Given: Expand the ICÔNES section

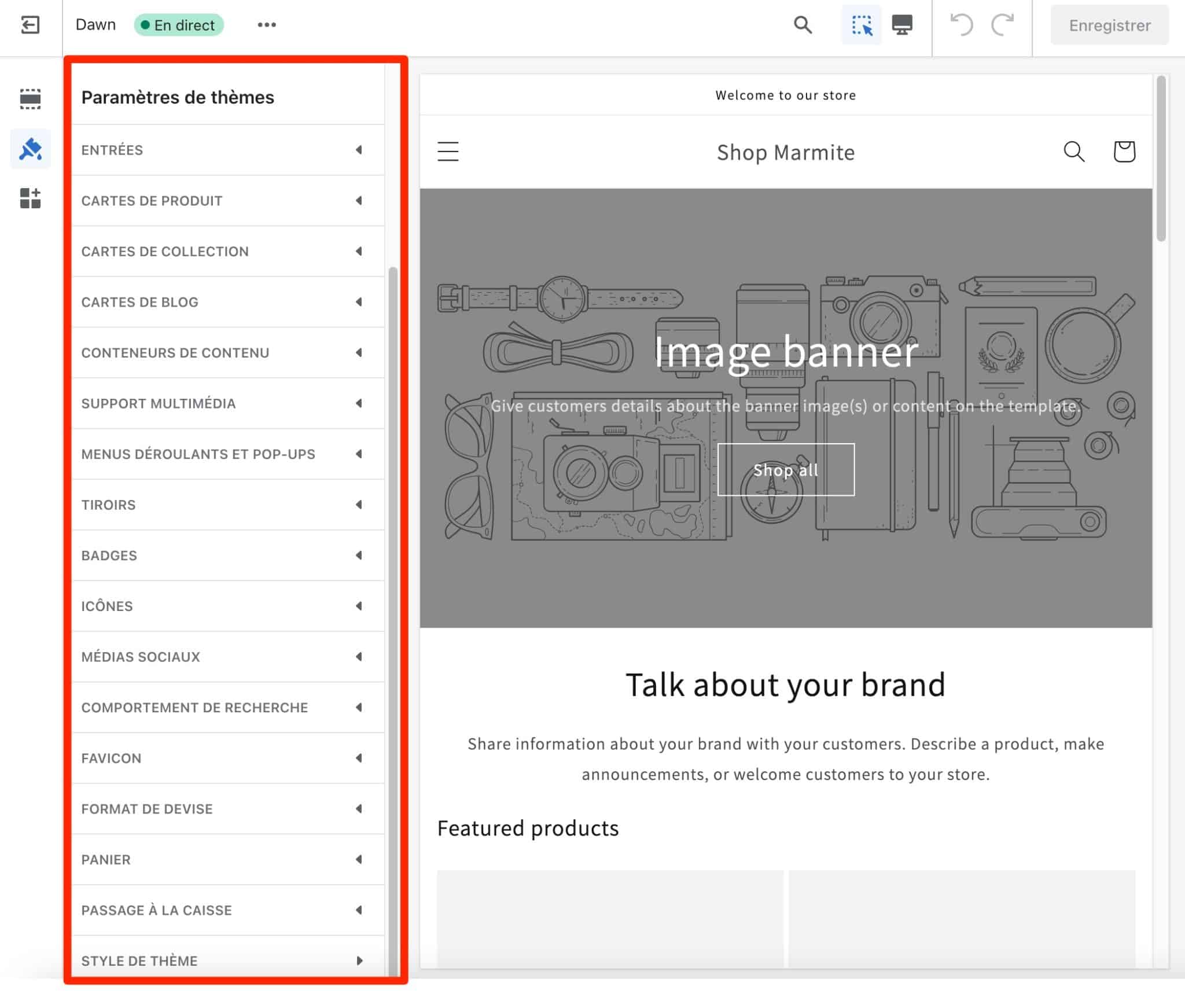Looking at the screenshot, I should pos(228,606).
